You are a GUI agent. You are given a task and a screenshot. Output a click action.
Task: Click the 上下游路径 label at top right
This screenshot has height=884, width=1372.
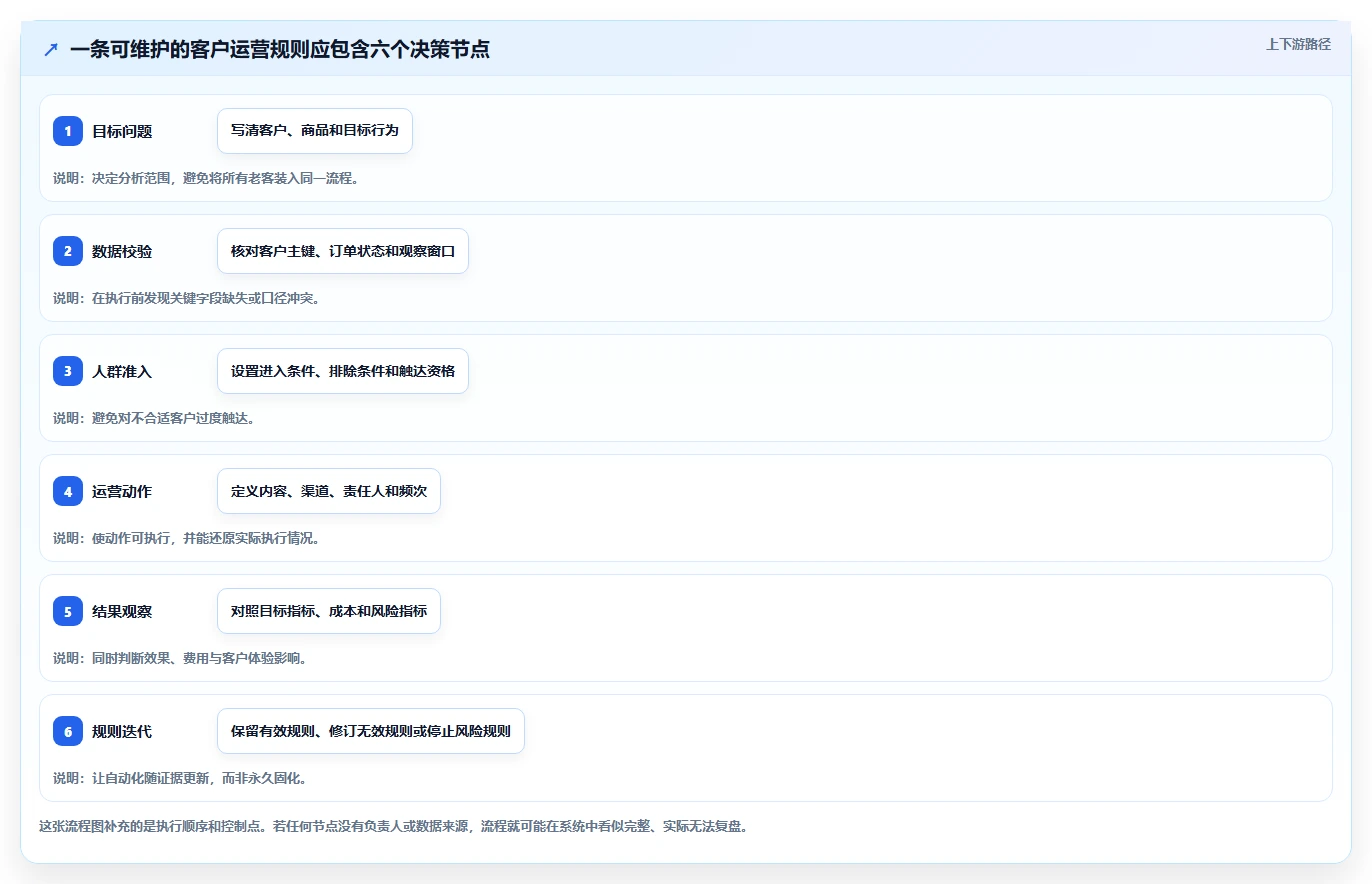point(1298,44)
